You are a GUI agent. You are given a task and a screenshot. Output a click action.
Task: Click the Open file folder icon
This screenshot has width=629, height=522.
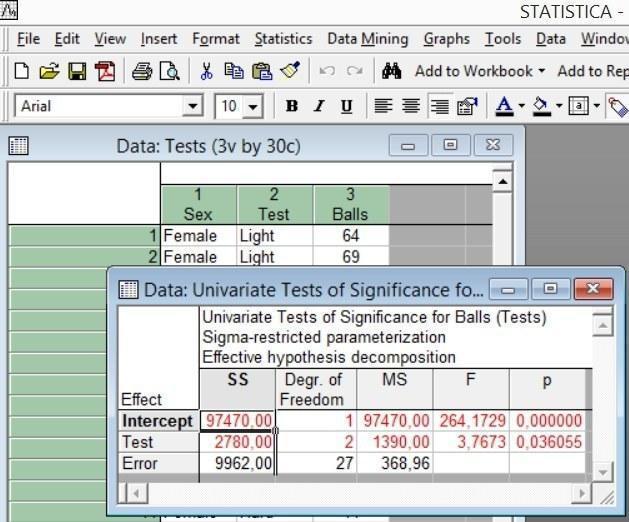click(49, 71)
